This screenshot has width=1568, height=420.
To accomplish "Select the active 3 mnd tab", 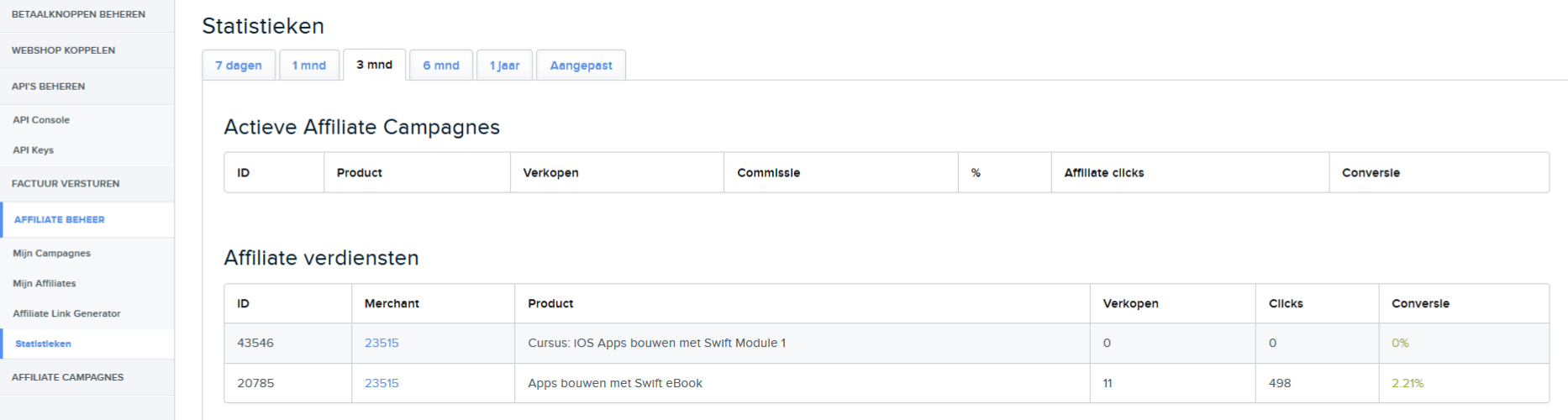I will click(375, 65).
